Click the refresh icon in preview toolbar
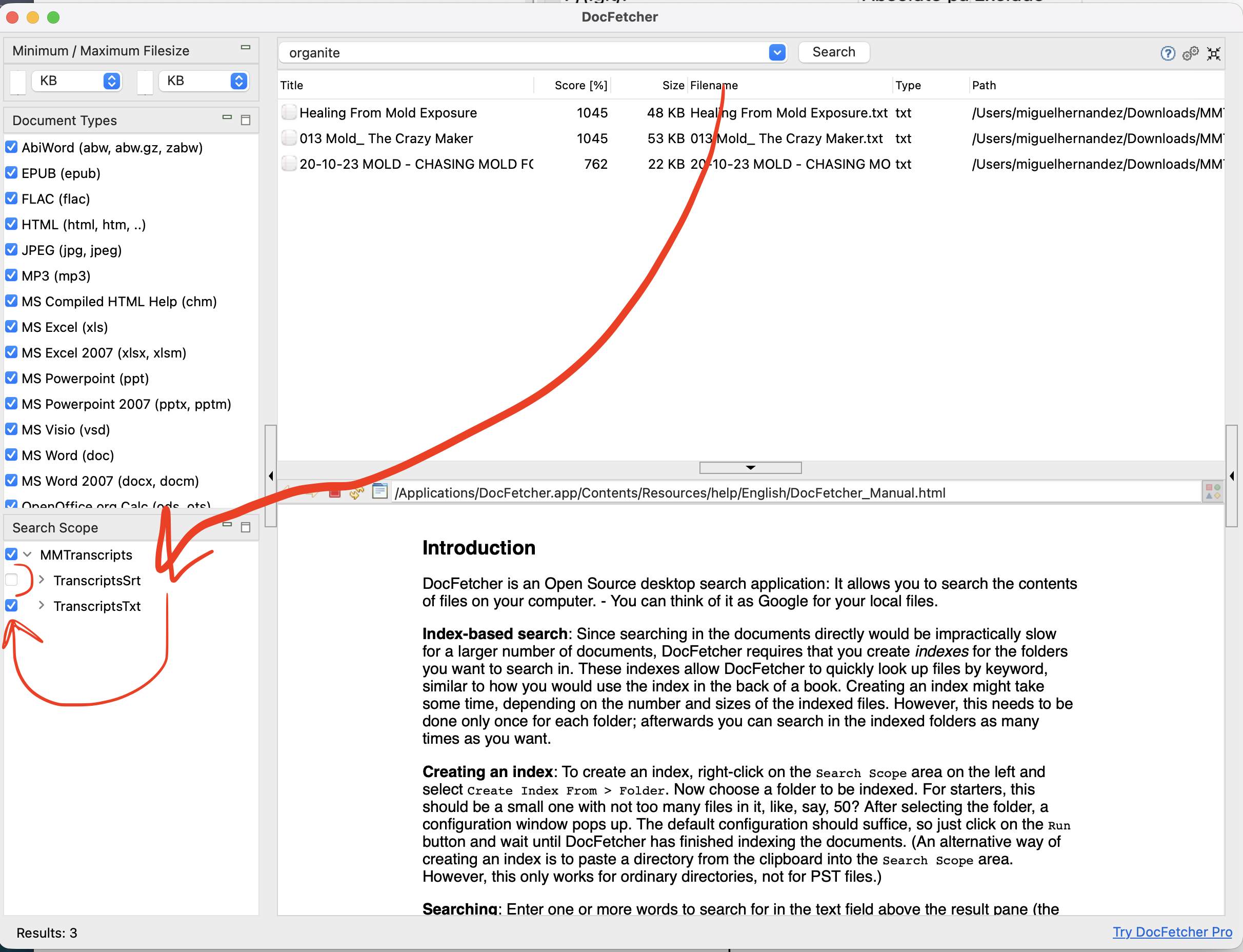This screenshot has width=1243, height=952. [356, 492]
